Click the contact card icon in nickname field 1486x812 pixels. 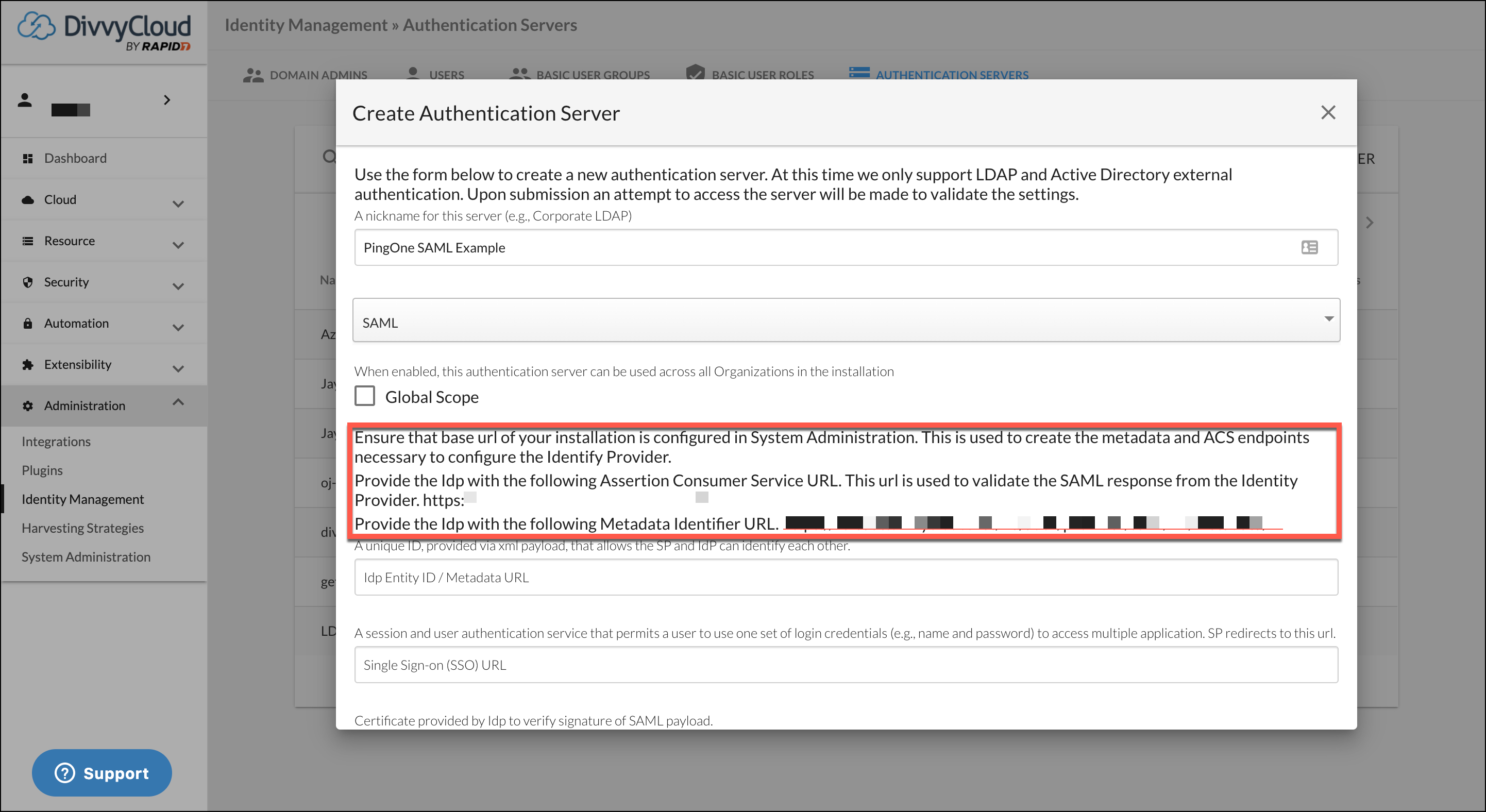pos(1309,247)
